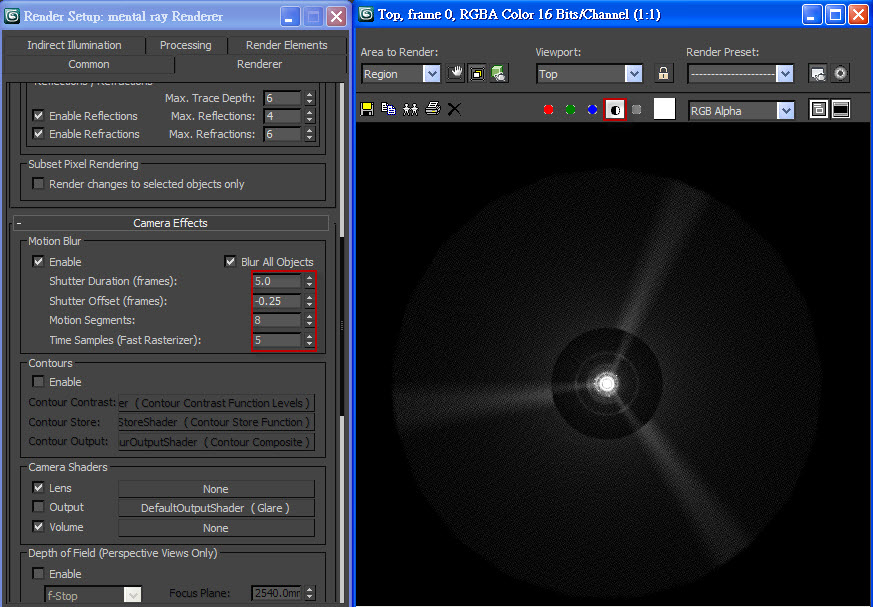
Task: Adjust the Max. Reflections spinner
Action: click(x=310, y=116)
